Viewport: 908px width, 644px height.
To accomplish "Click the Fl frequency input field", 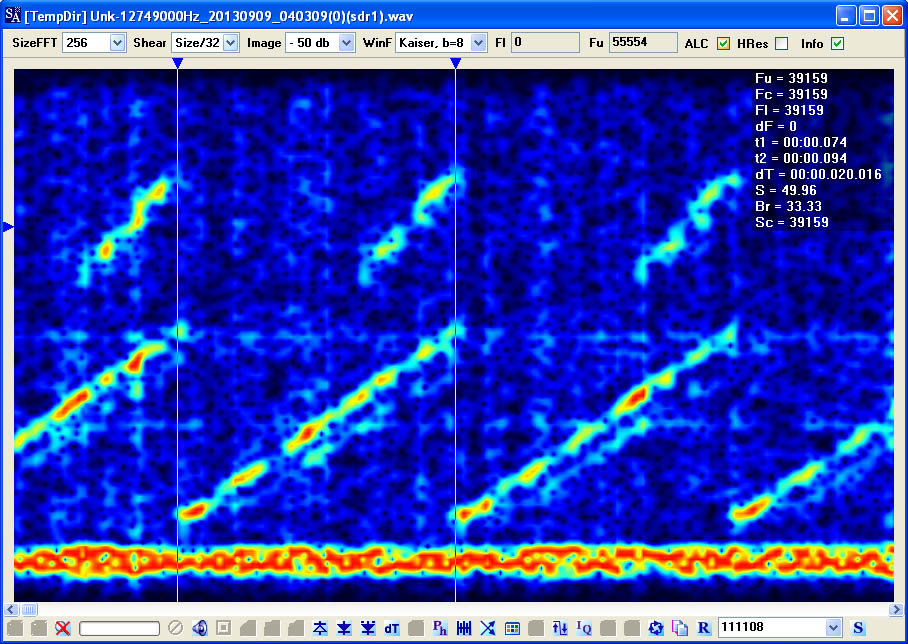I will point(545,42).
